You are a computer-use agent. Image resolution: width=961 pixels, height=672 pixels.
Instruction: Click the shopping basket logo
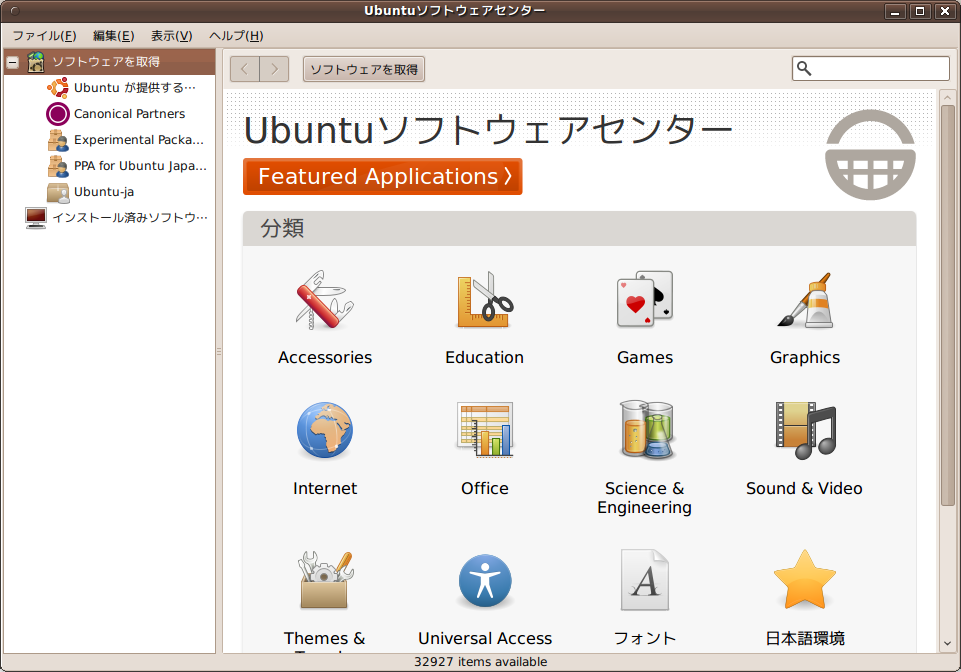[x=870, y=155]
